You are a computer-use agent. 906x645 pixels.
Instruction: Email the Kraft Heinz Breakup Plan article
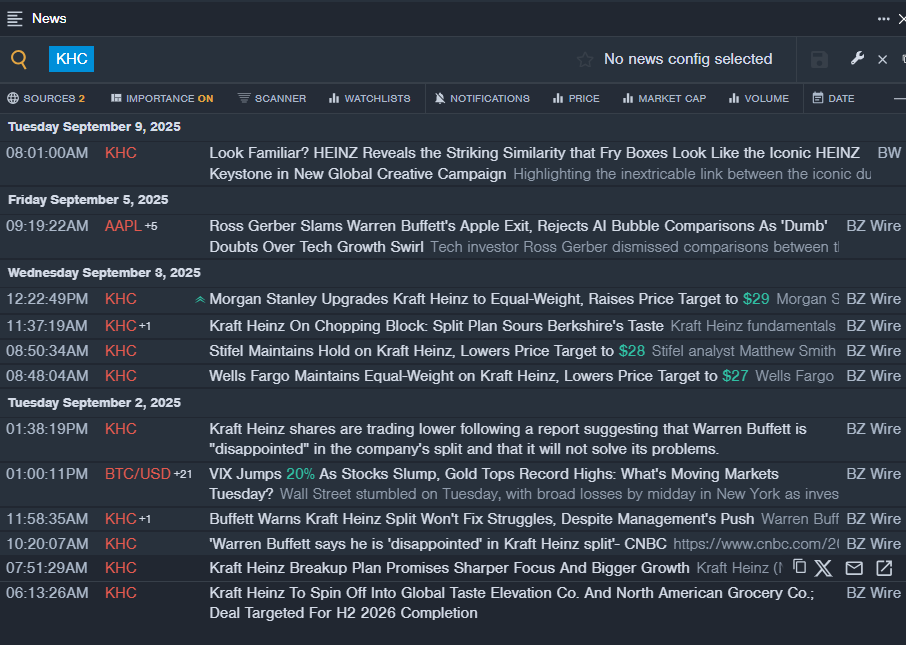coord(854,568)
